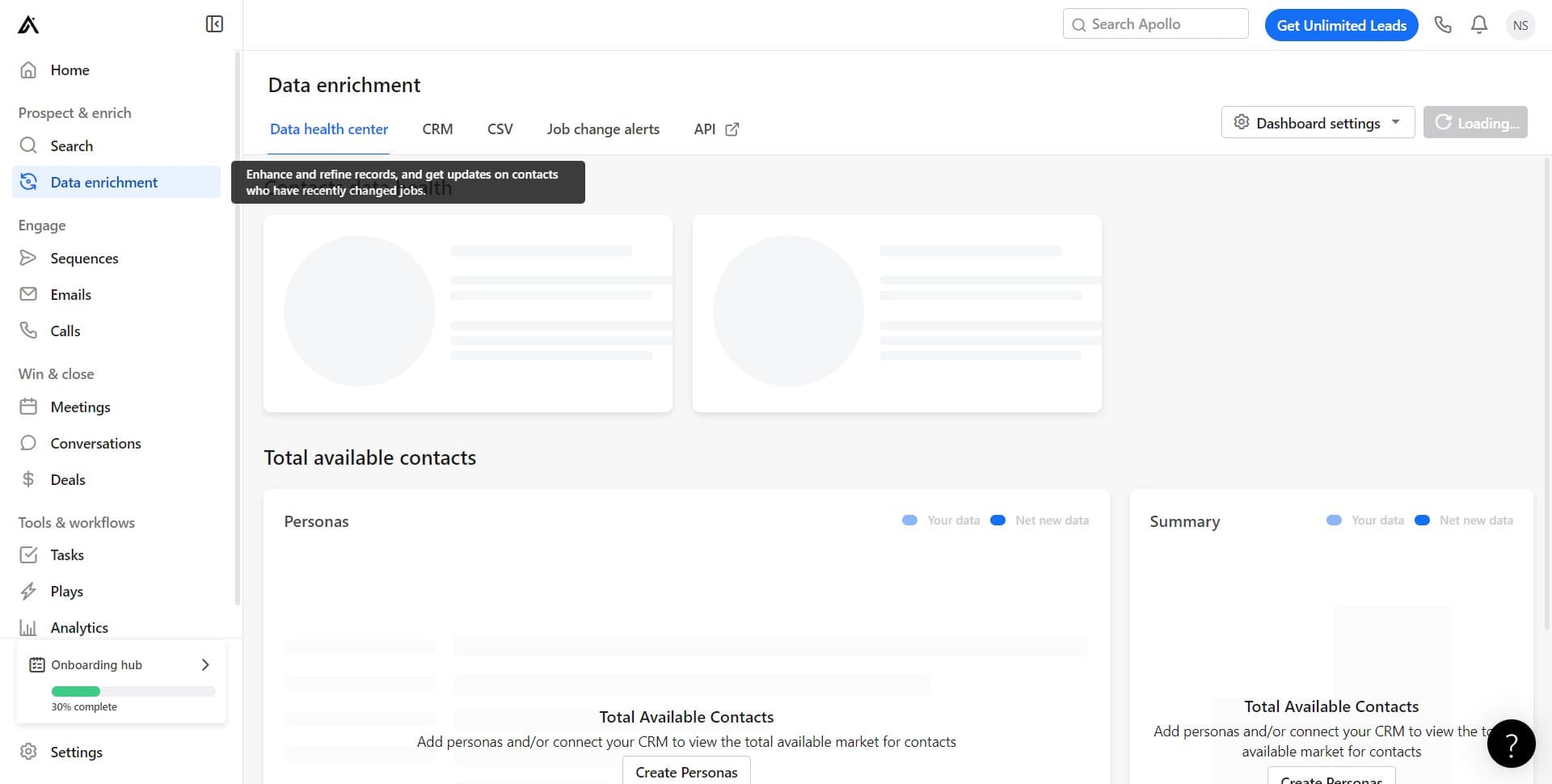The height and width of the screenshot is (784, 1552).
Task: Click the Get Unlimited Leads button
Action: coord(1341,24)
